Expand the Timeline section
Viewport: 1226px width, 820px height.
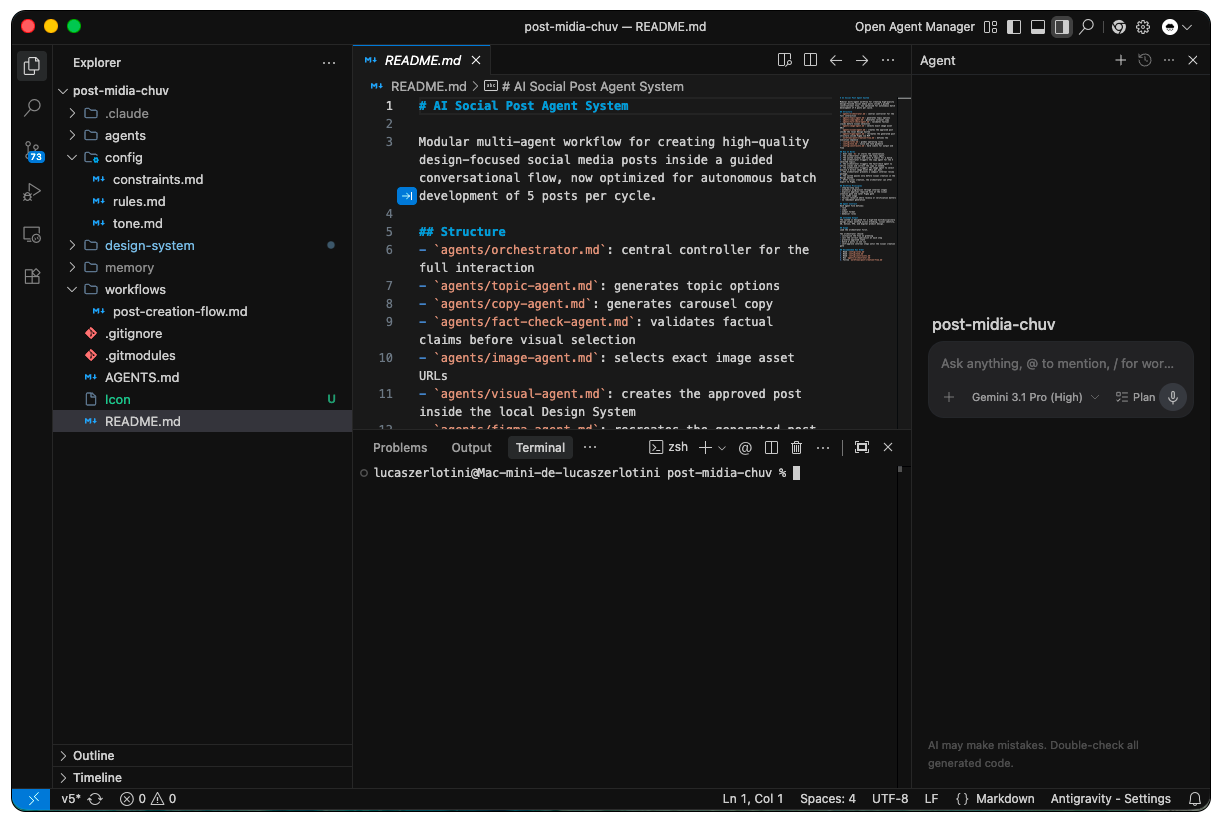[202, 777]
